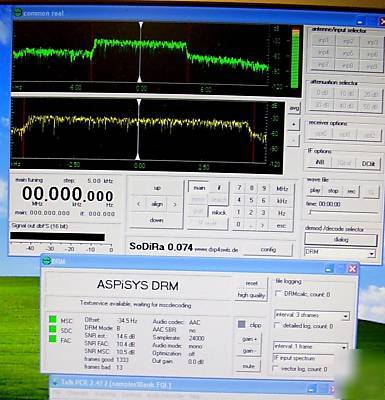Click the main tuning frequency display

click(67, 194)
